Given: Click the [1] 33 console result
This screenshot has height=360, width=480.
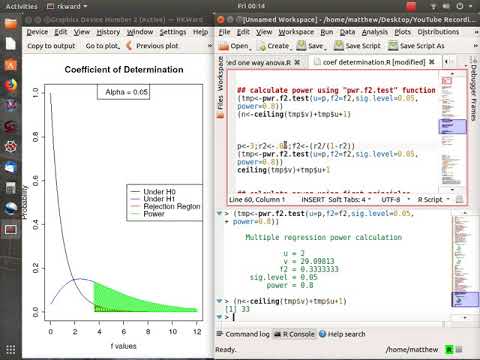Looking at the screenshot, I should [237, 309].
